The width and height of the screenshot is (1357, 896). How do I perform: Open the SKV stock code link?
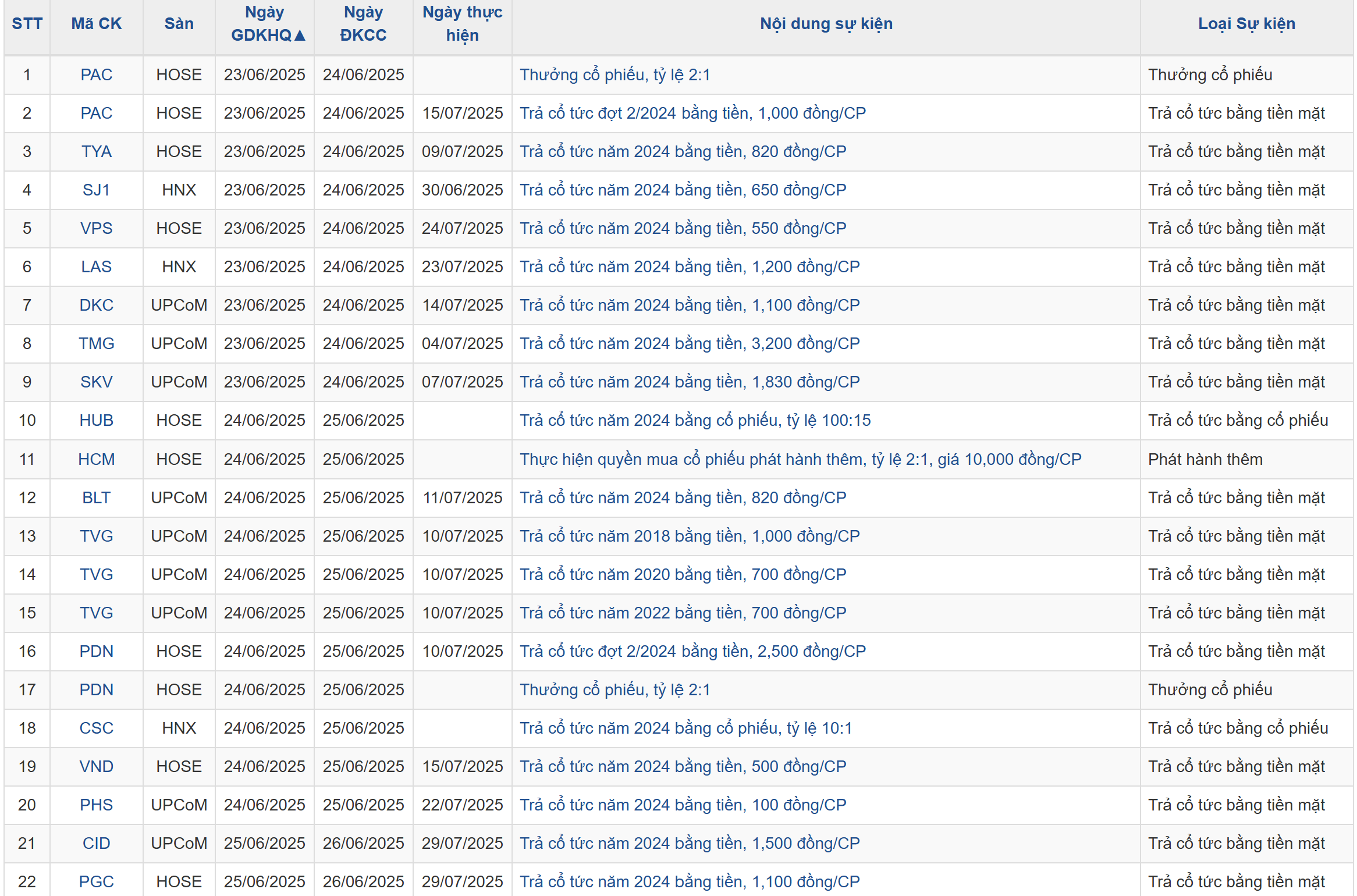tap(97, 382)
